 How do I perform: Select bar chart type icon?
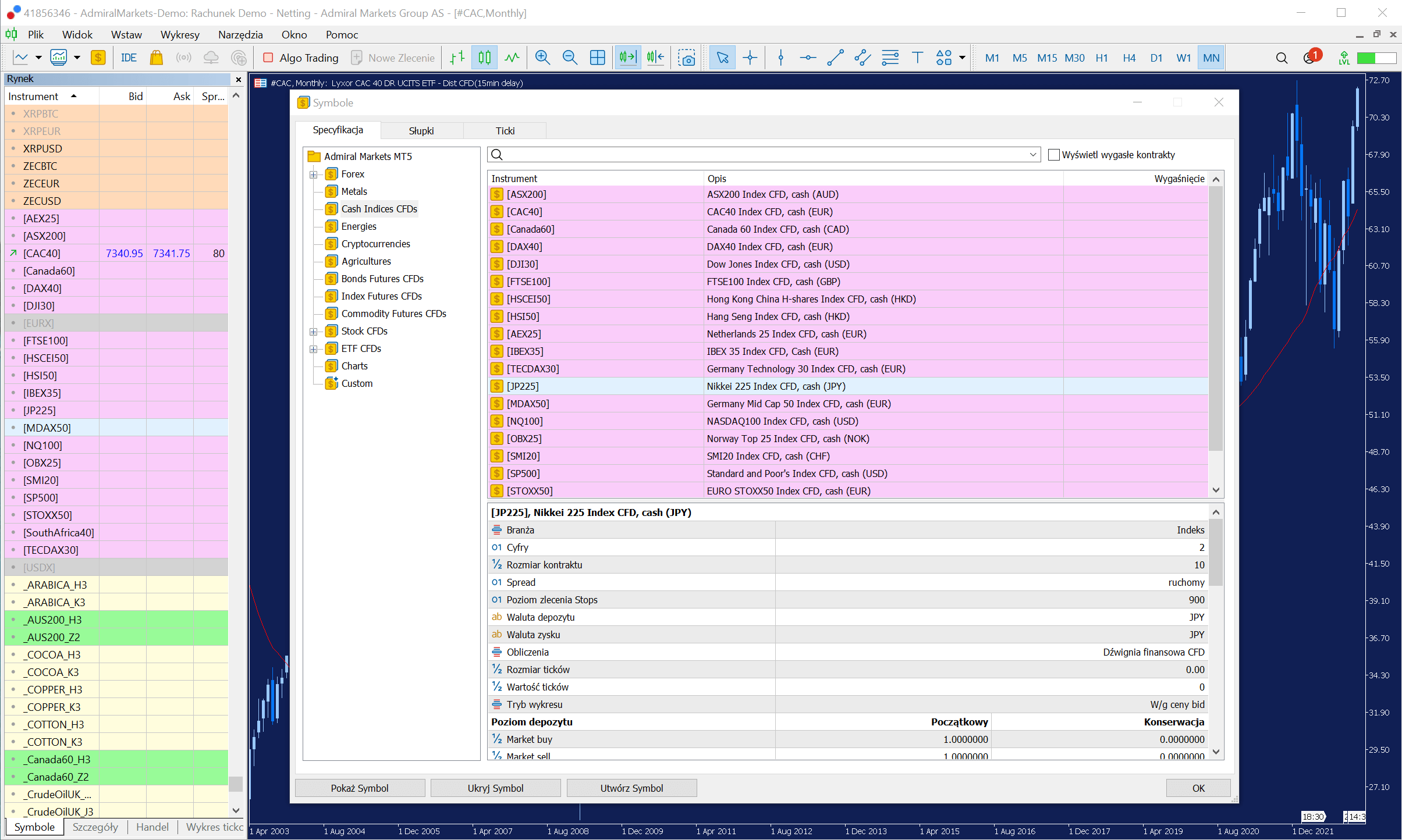point(457,58)
